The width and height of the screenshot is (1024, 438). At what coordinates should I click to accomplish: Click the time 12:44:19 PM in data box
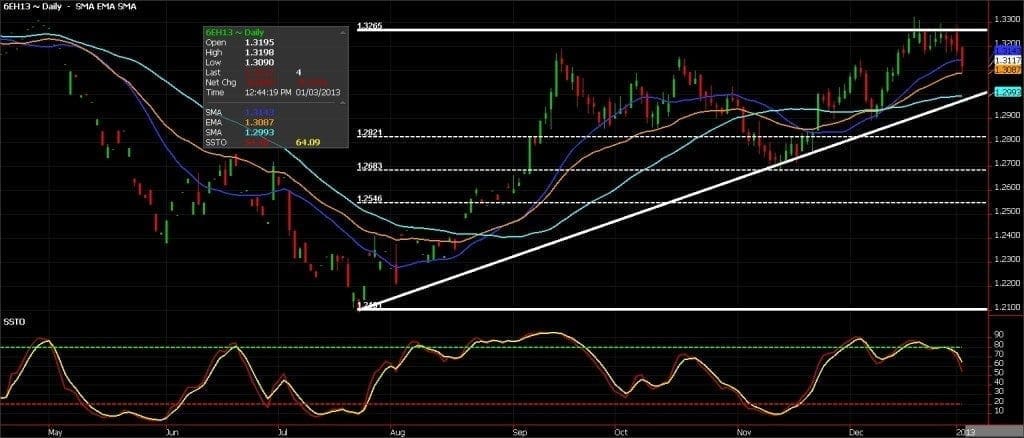(268, 93)
